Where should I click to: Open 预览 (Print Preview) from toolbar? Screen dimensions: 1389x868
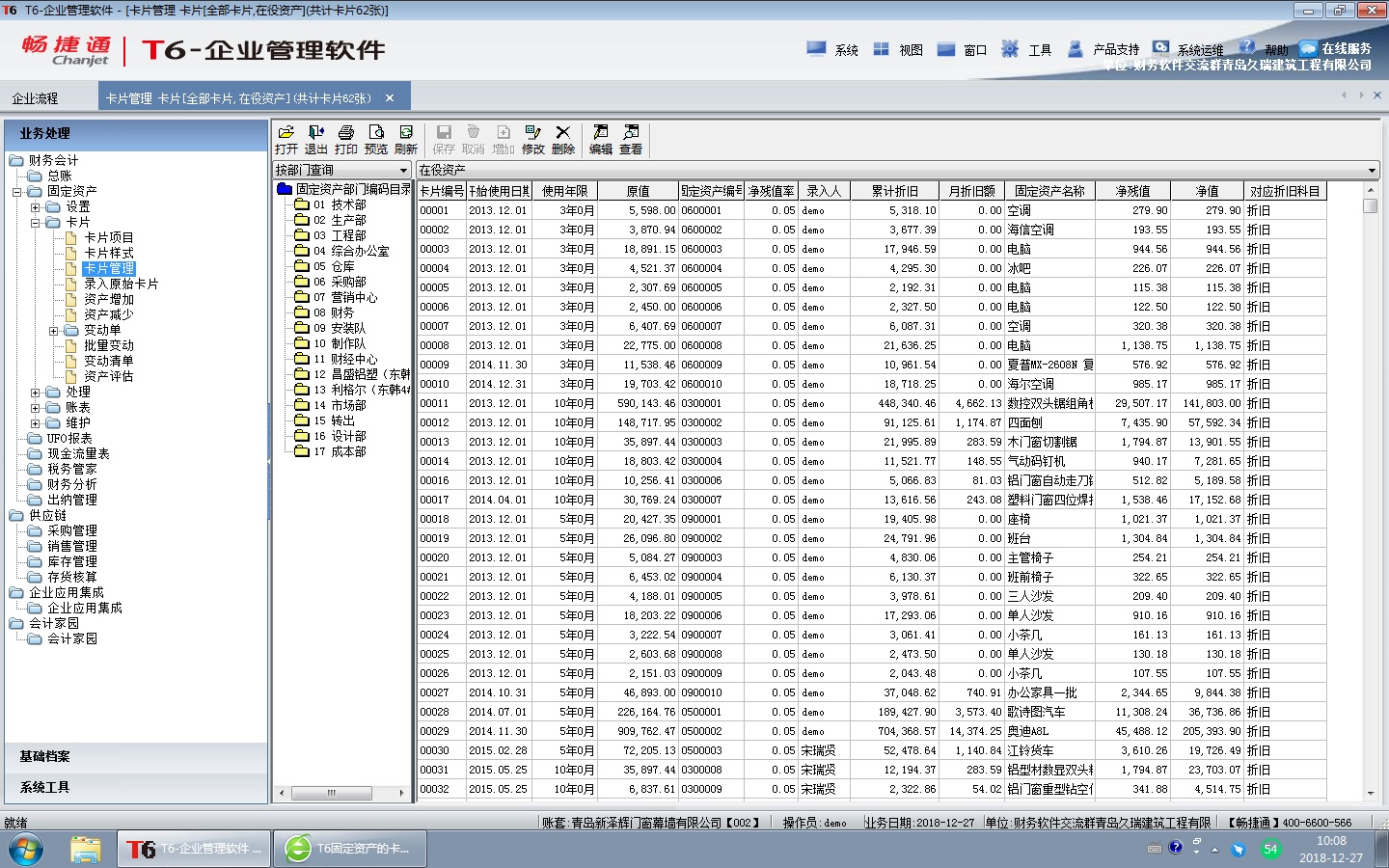[375, 140]
